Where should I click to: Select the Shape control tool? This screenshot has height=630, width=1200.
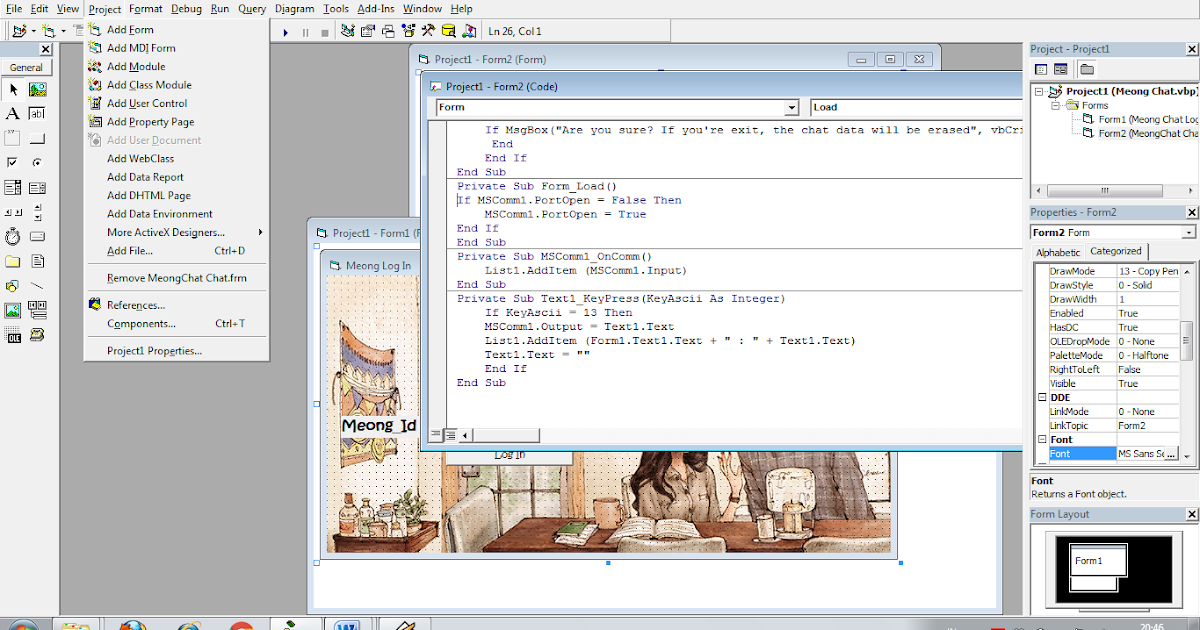[x=13, y=286]
